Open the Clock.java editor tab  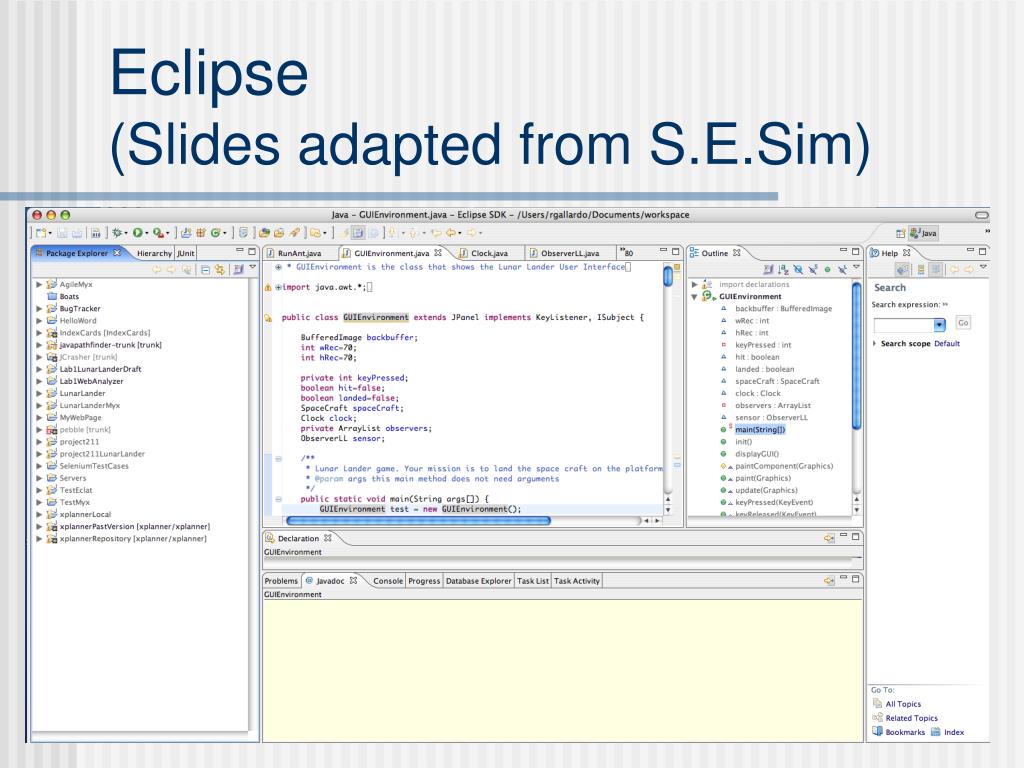click(x=489, y=253)
